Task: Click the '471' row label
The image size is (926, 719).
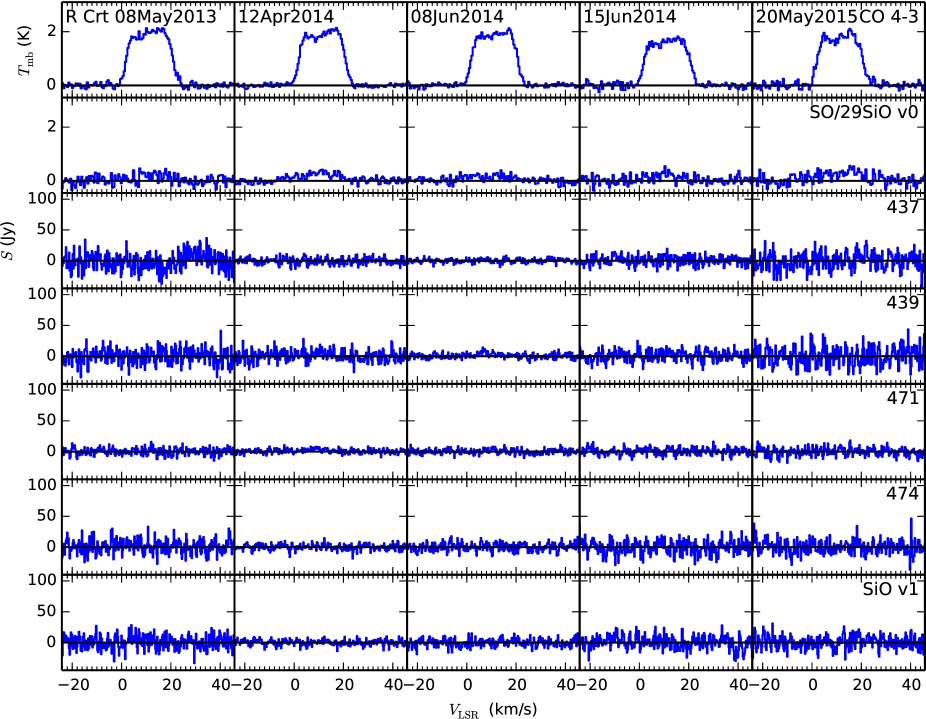Action: [902, 398]
